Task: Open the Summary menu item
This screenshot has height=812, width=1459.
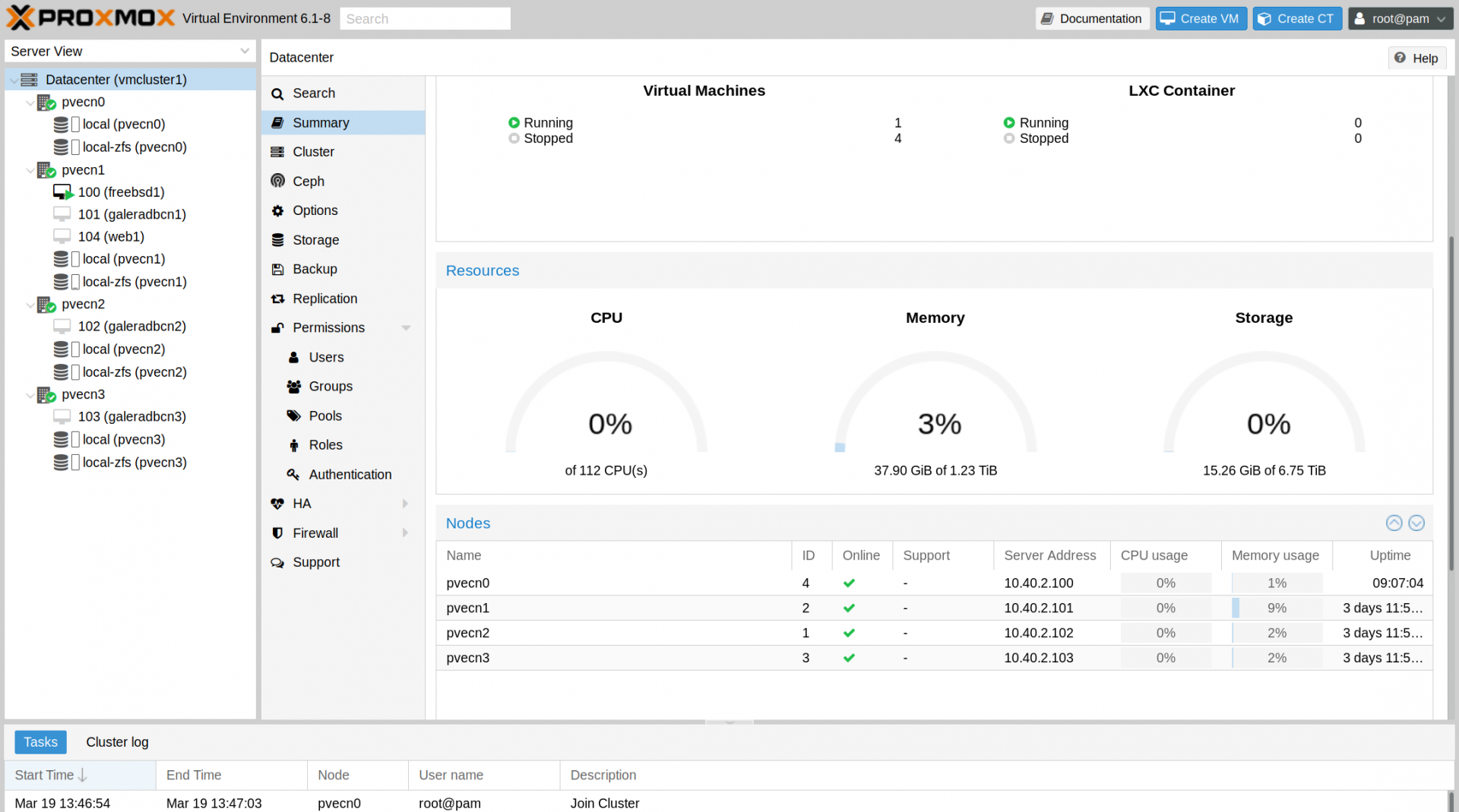Action: click(x=343, y=123)
